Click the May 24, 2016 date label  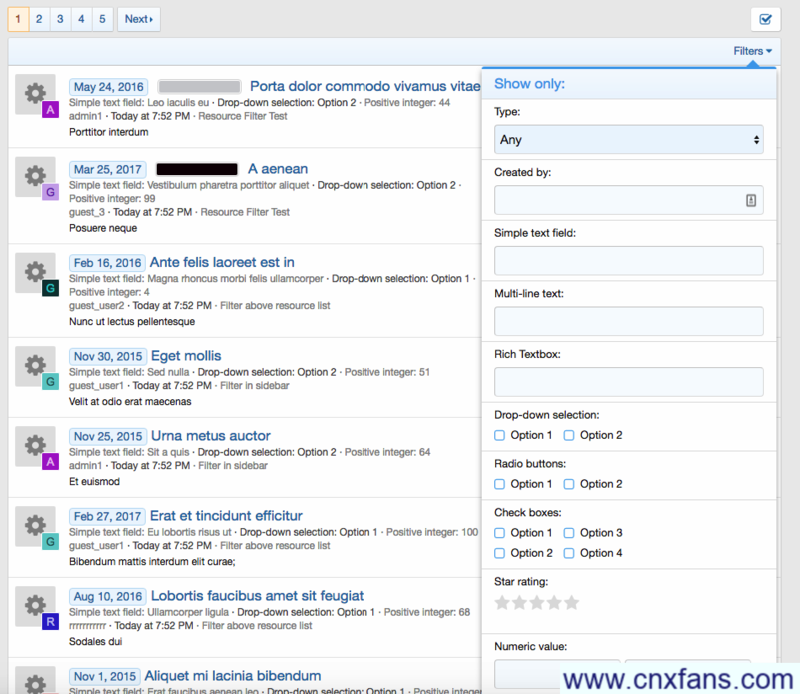click(109, 87)
